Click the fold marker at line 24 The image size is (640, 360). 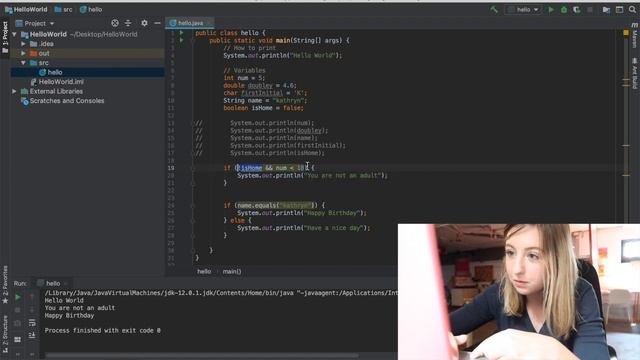(x=193, y=205)
